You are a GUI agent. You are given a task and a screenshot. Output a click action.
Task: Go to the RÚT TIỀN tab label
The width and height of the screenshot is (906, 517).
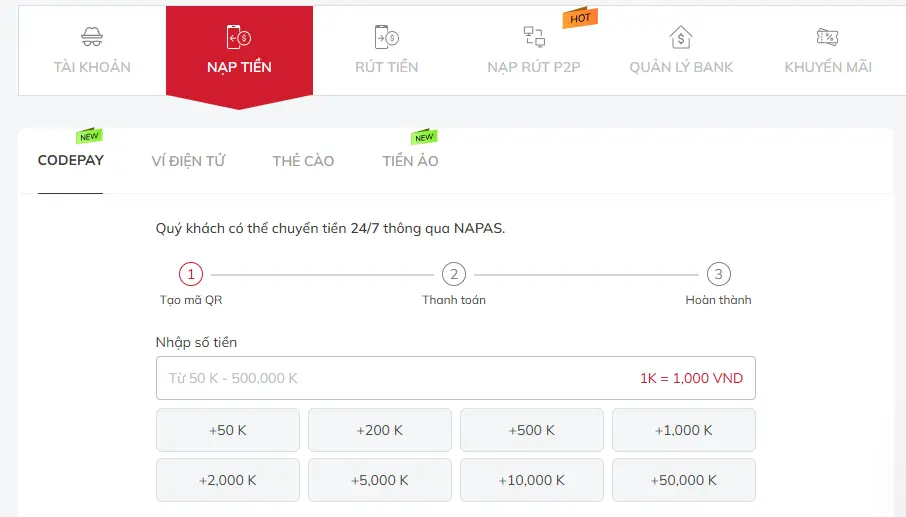387,67
